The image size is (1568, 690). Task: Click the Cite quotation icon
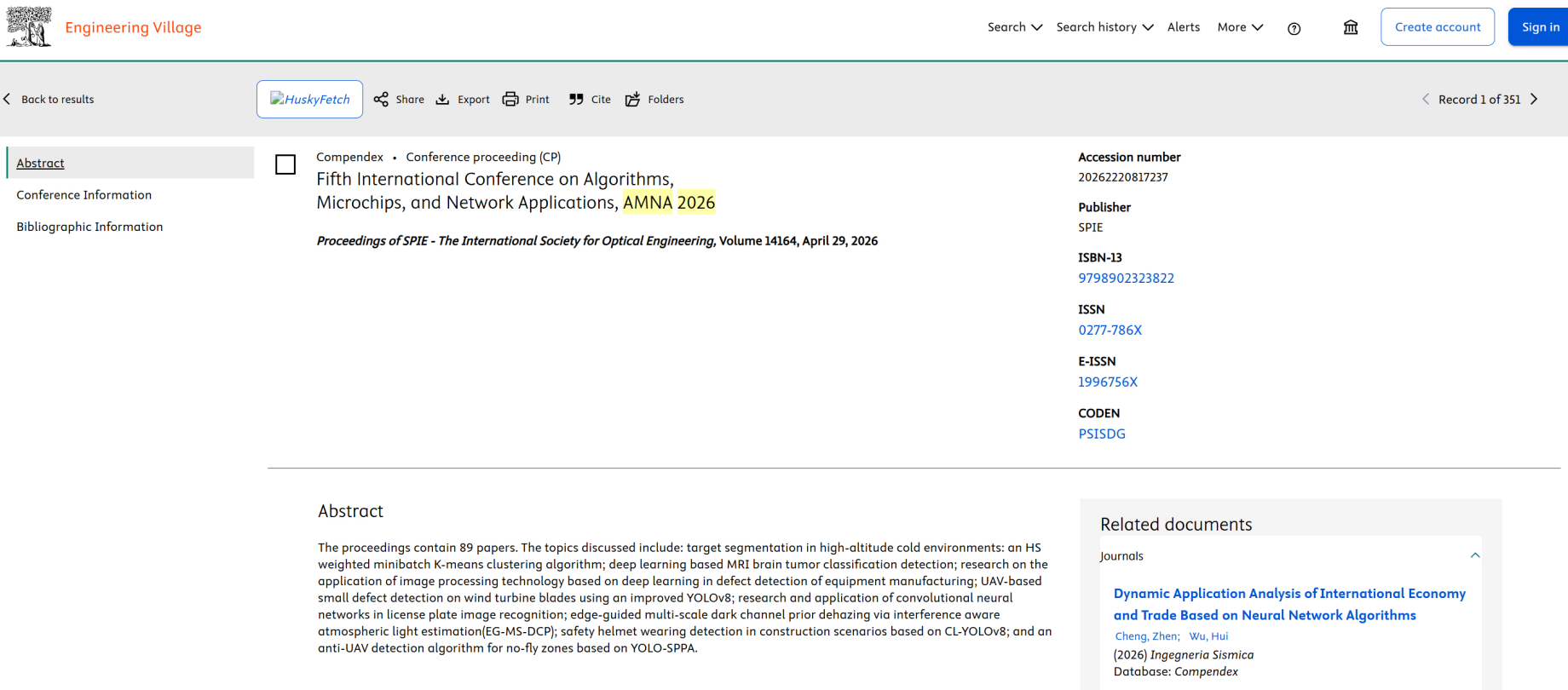pyautogui.click(x=576, y=99)
